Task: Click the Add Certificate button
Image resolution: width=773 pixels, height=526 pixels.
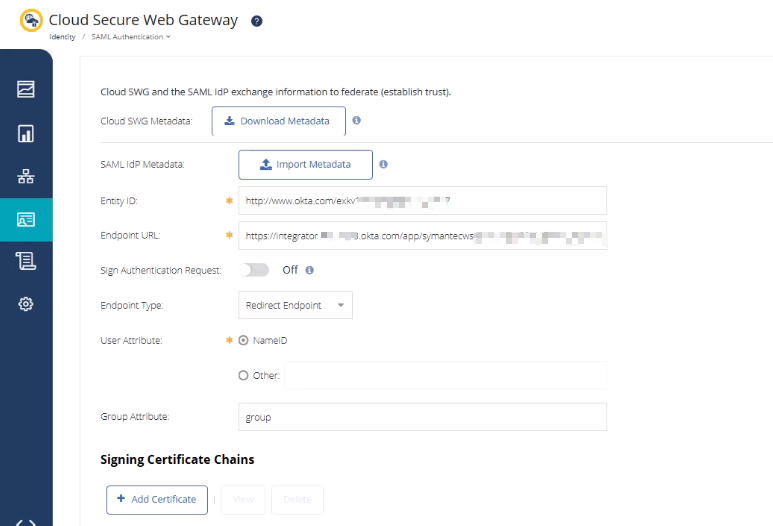Action: pos(157,500)
